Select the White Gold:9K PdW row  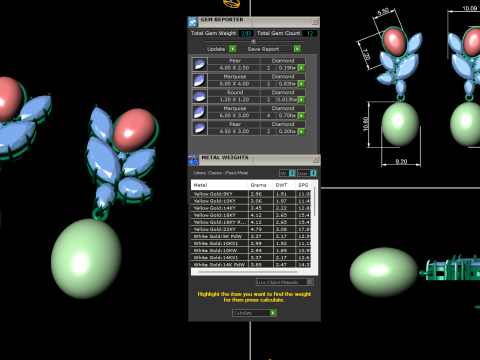252,236
